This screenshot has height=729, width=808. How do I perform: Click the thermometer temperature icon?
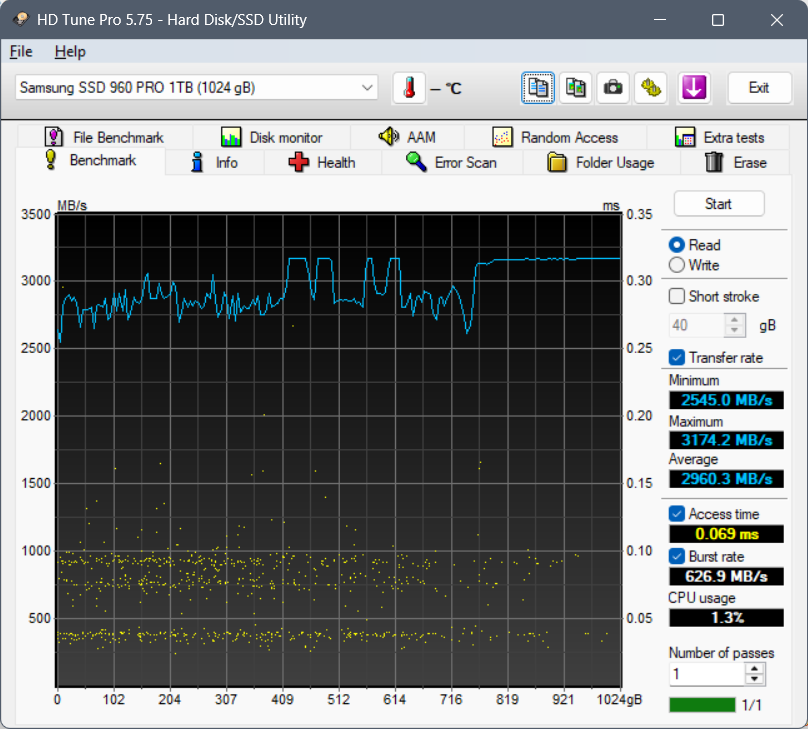pos(409,88)
